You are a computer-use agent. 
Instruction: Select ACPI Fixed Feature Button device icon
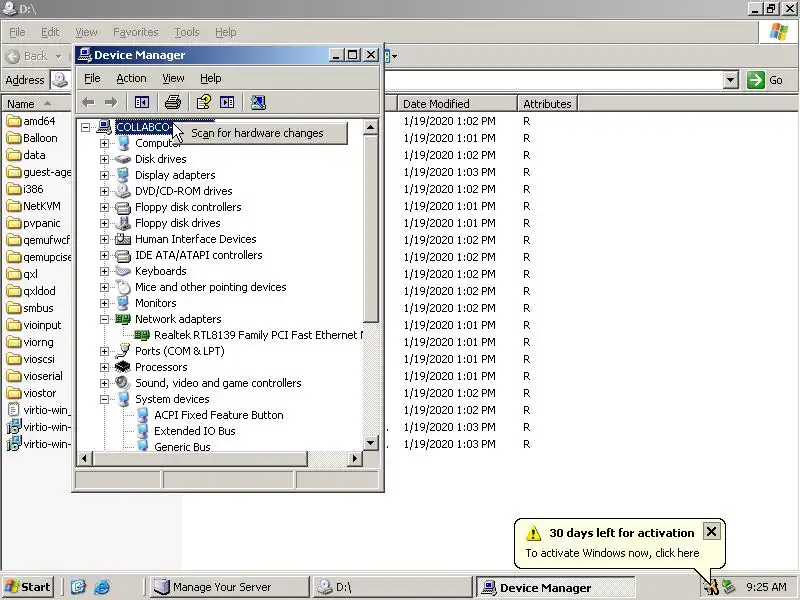142,415
